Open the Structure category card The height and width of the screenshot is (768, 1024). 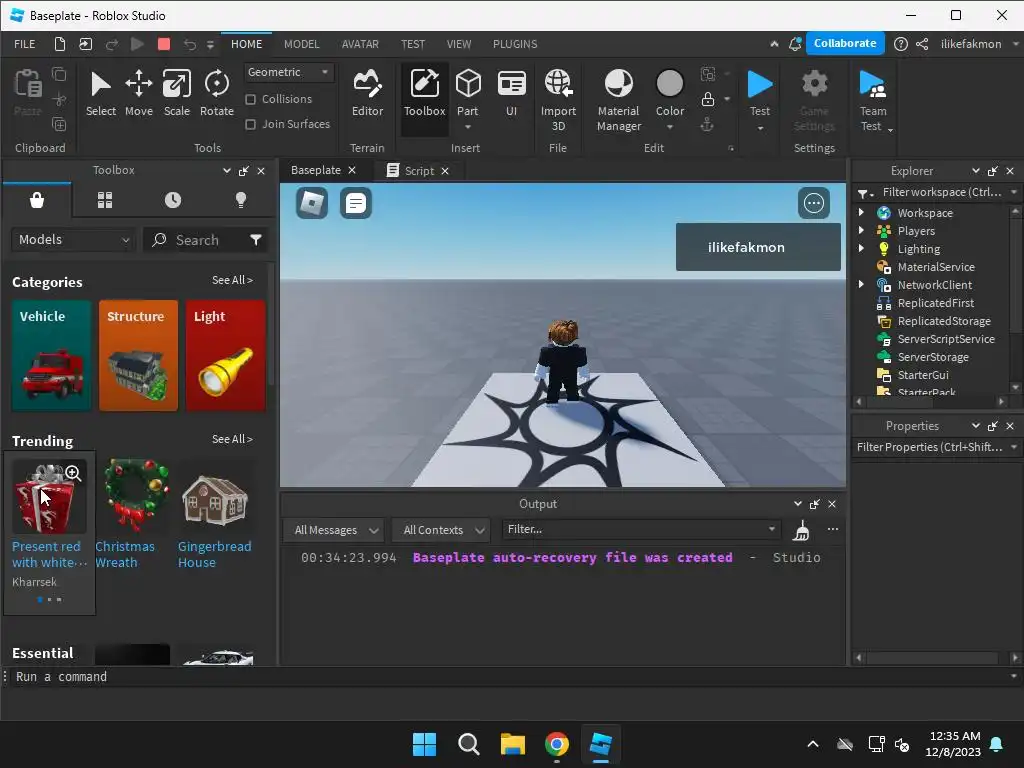pyautogui.click(x=138, y=355)
